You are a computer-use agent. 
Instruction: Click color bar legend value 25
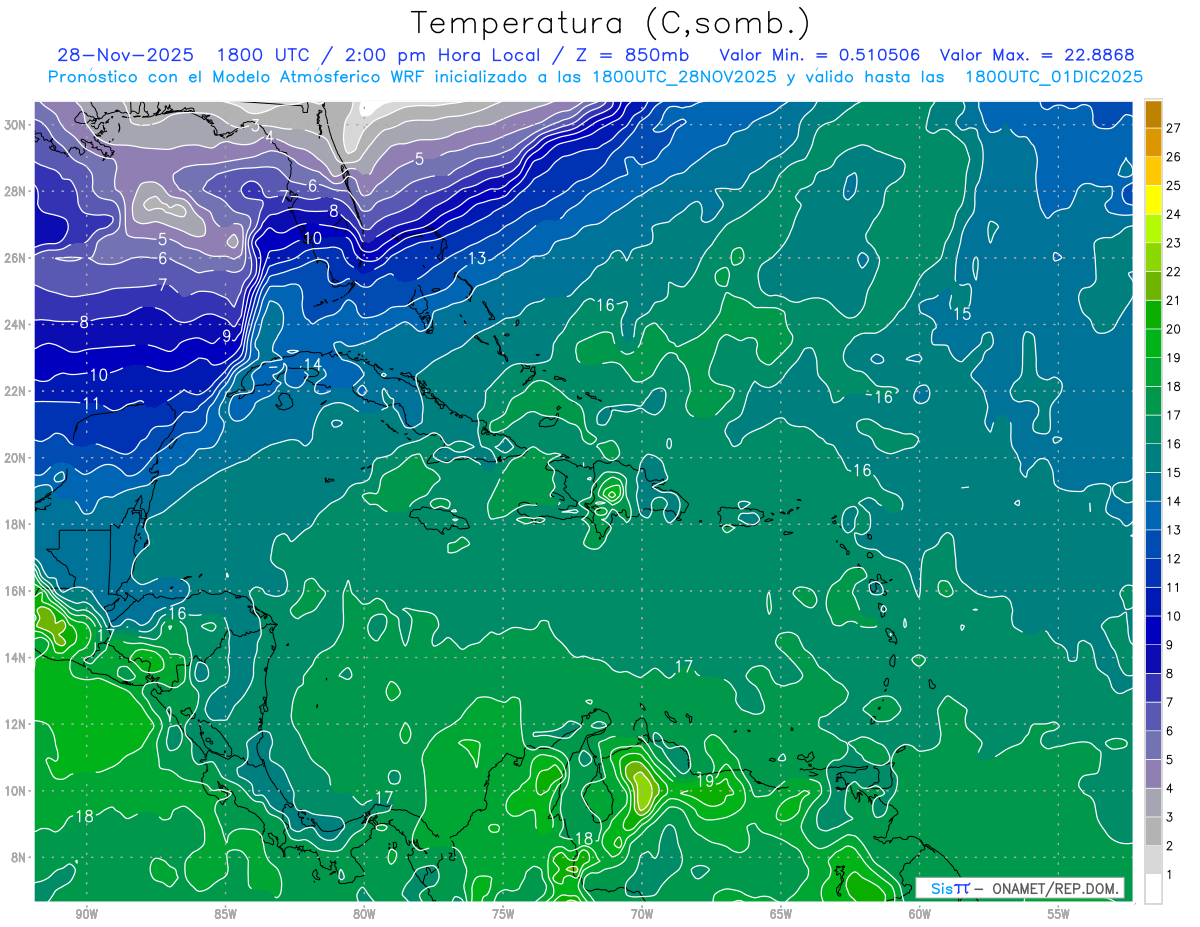(1173, 185)
